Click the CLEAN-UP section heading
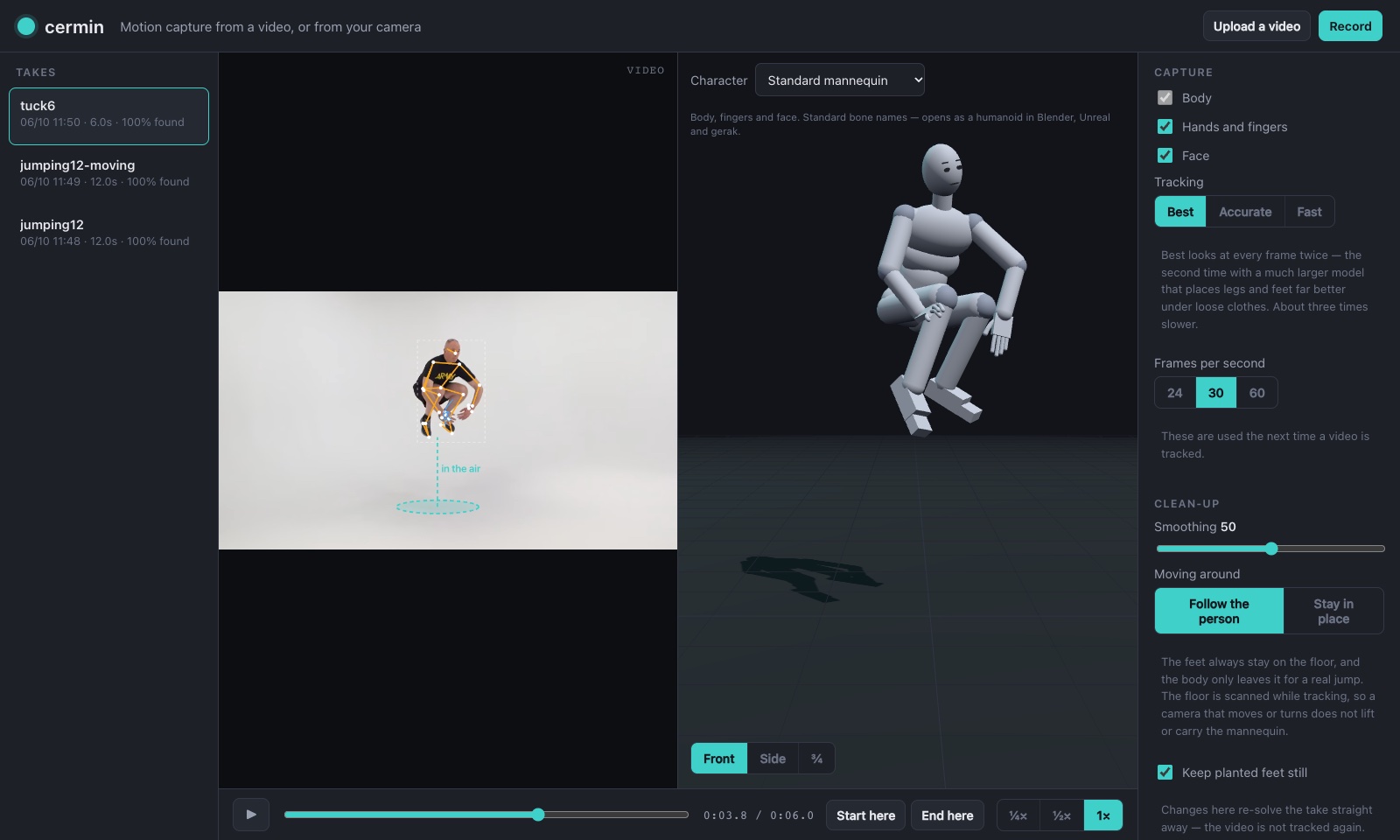 (1186, 504)
